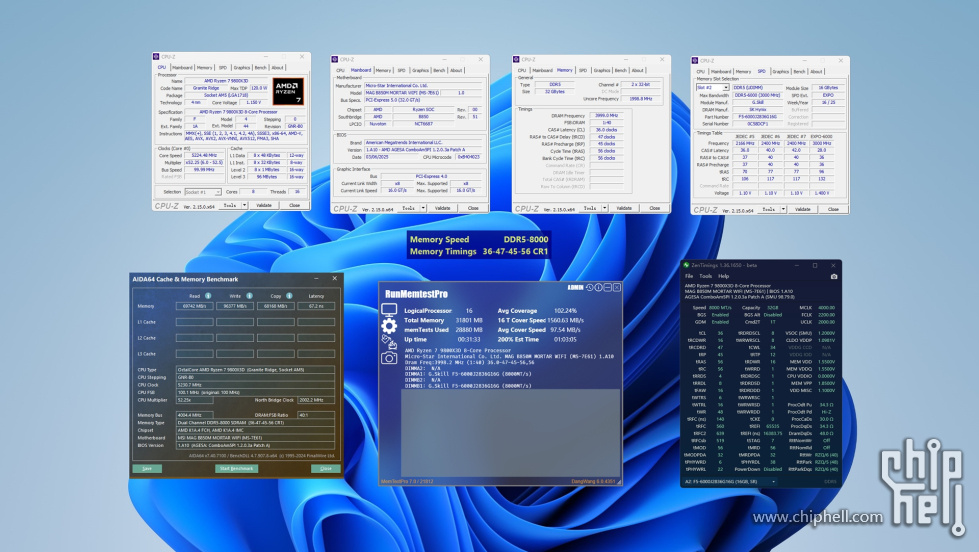Click DRAM Frequency value in CPU-Z Memory window
The width and height of the screenshot is (979, 552).
(x=606, y=116)
